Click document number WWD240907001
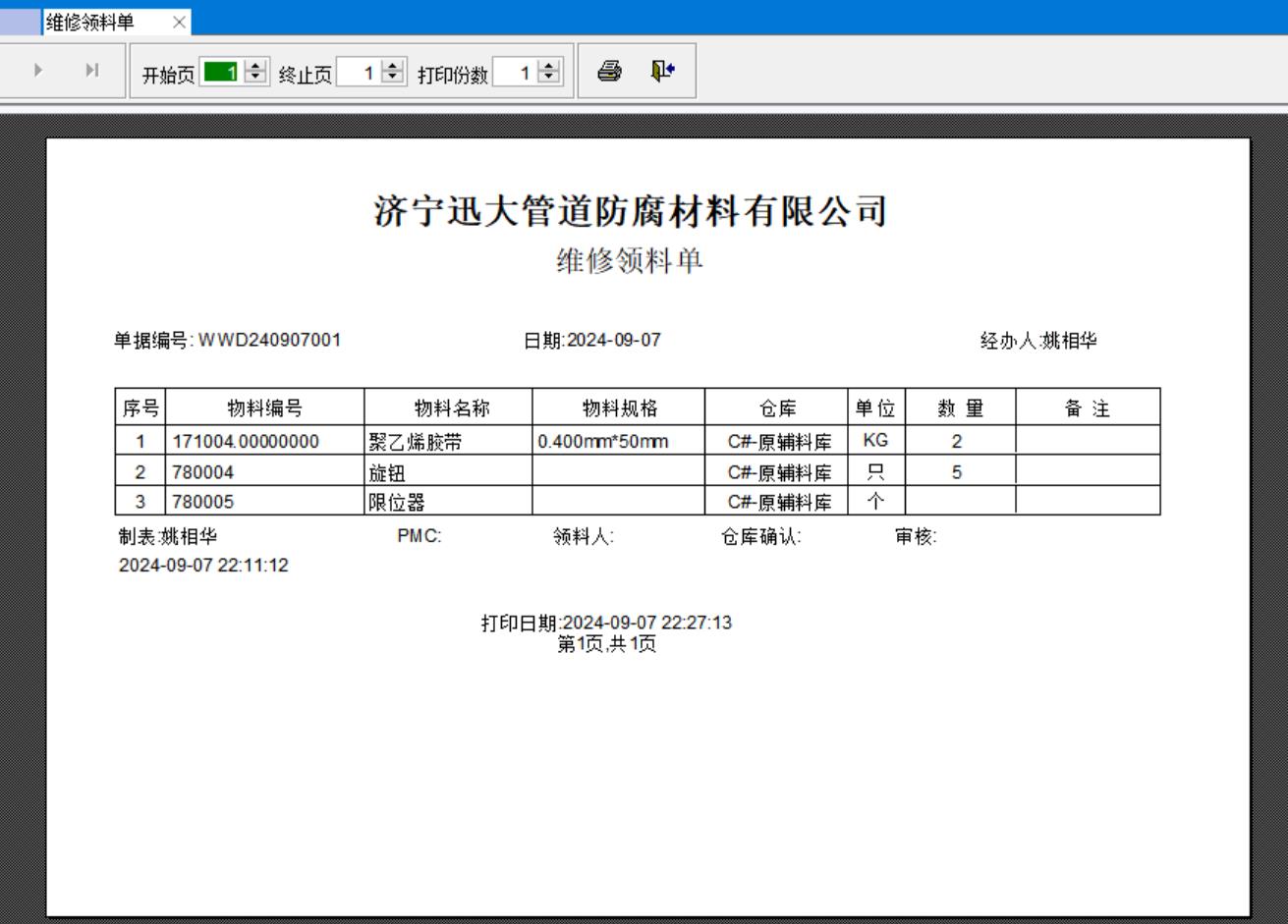1288x924 pixels. [269, 341]
